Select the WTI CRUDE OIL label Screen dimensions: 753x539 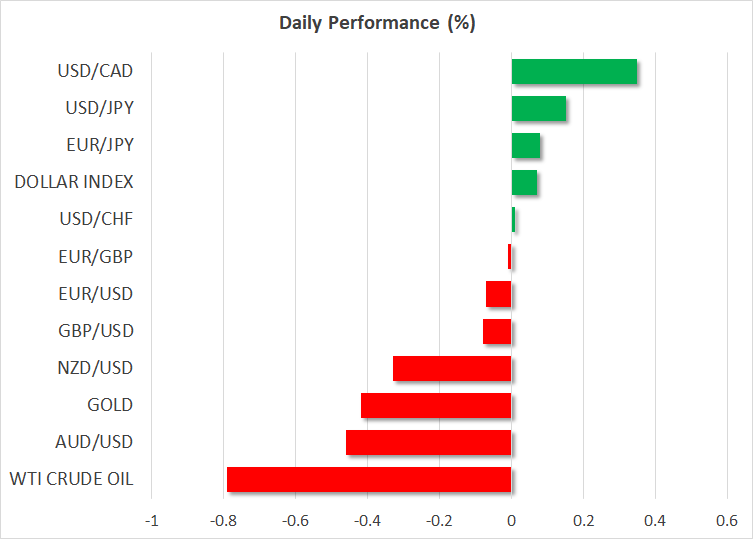coord(74,479)
